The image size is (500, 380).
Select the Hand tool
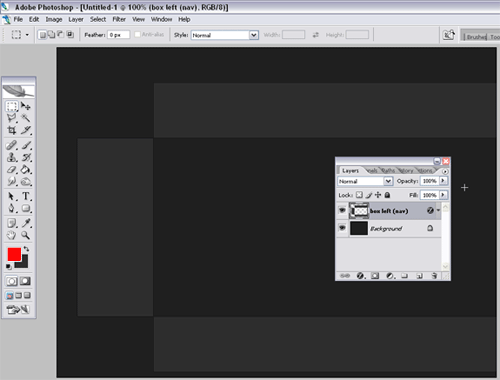12,235
